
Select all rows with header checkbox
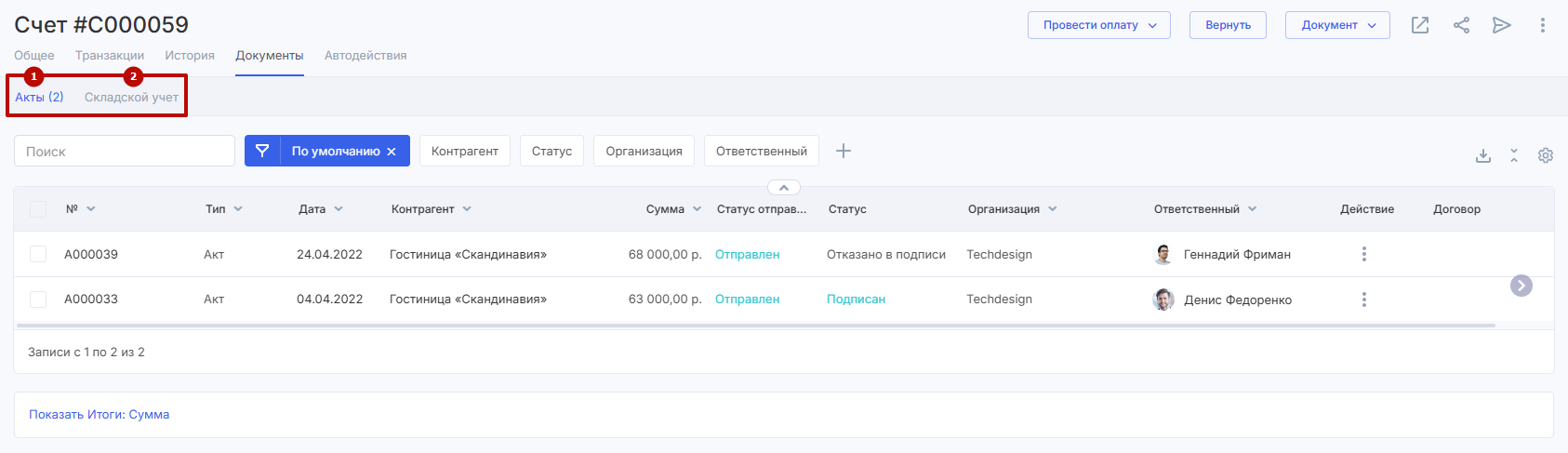[38, 209]
